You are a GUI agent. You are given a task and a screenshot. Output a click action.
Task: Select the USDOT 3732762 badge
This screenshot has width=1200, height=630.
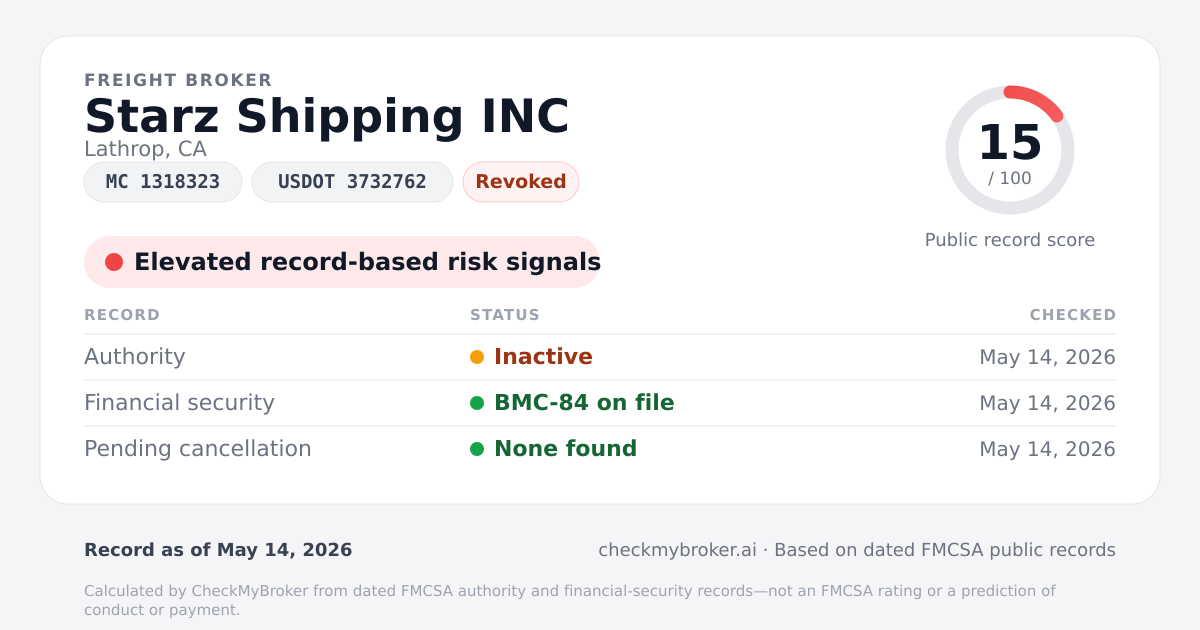pos(352,182)
